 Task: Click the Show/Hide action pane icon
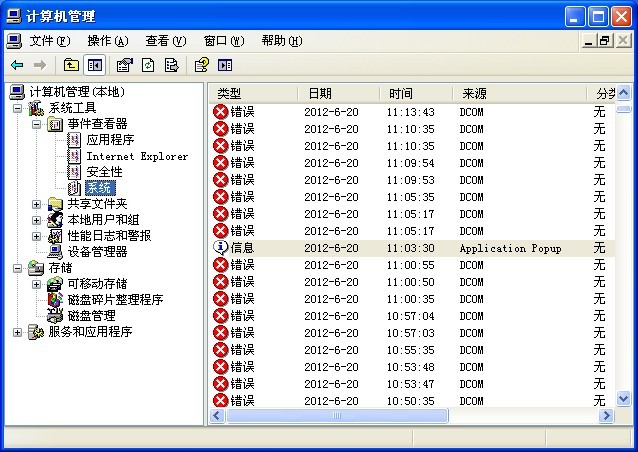225,65
